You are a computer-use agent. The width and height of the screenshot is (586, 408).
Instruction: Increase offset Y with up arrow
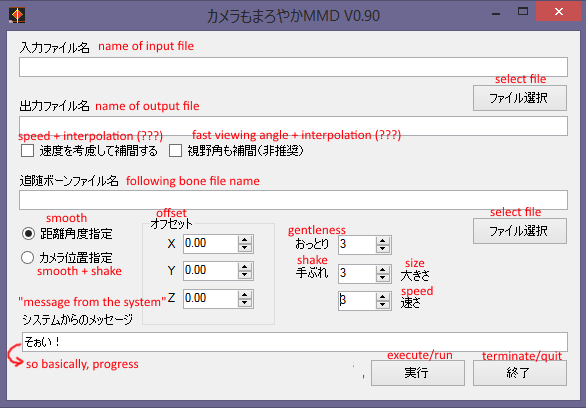click(245, 267)
